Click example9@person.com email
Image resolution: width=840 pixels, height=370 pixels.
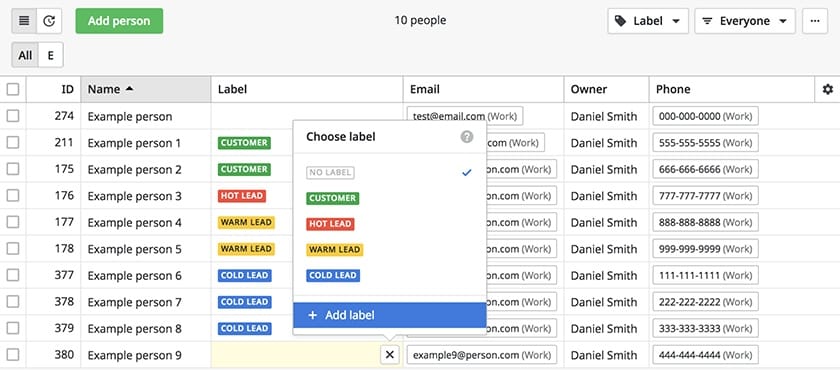click(482, 355)
